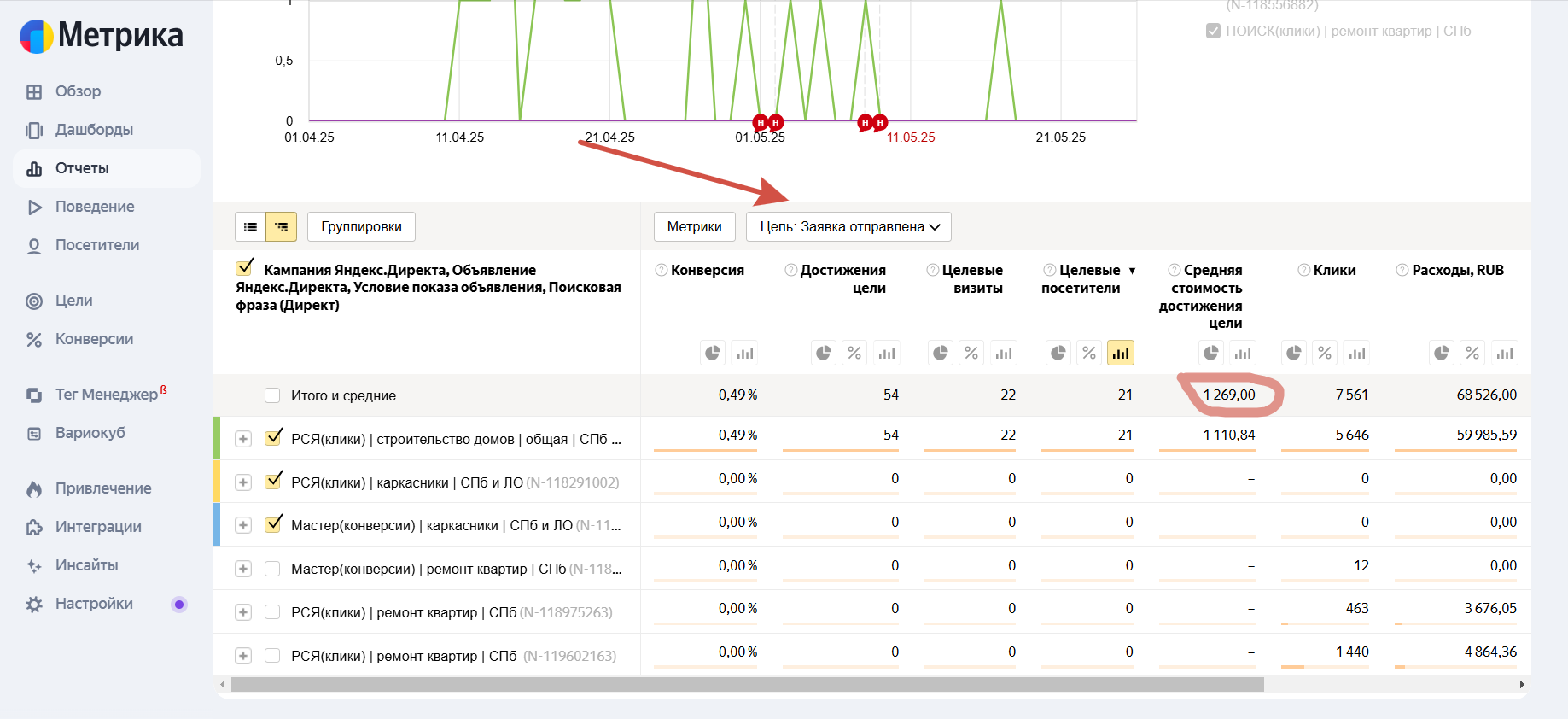Show bar chart for Целевые визиты
The height and width of the screenshot is (719, 1568).
point(1004,353)
